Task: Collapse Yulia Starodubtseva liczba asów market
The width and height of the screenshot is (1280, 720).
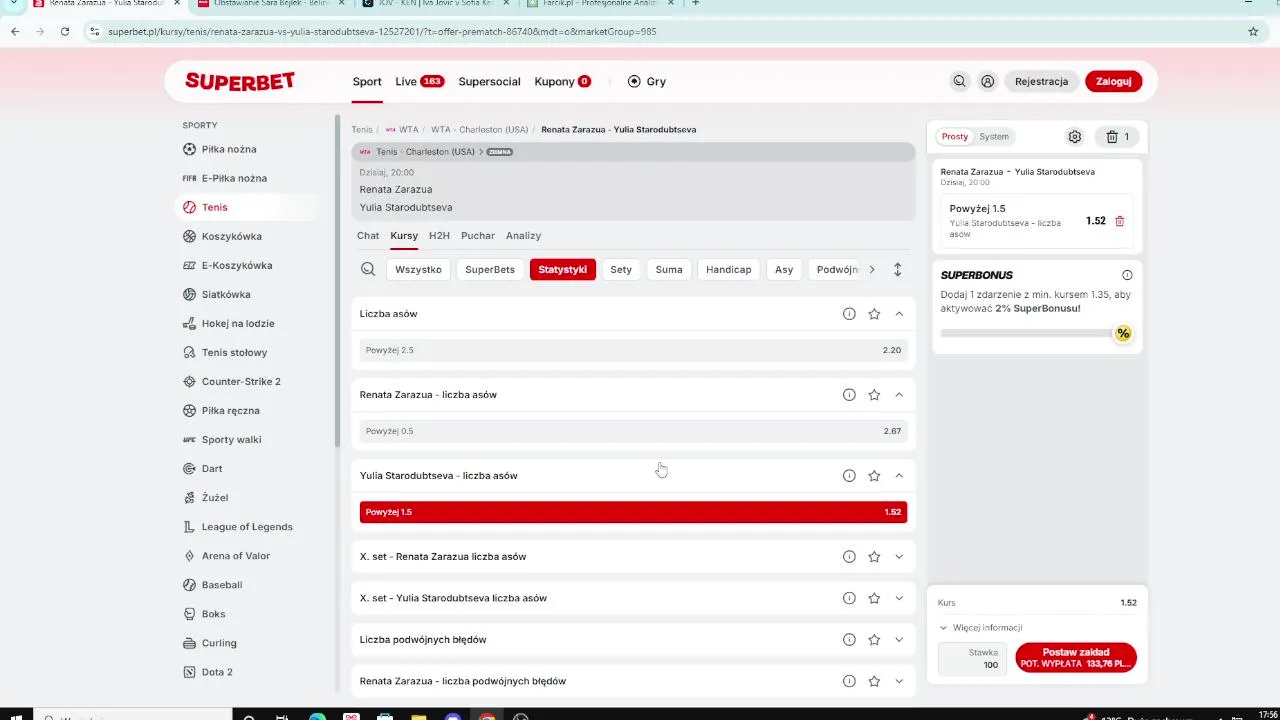Action: tap(899, 476)
